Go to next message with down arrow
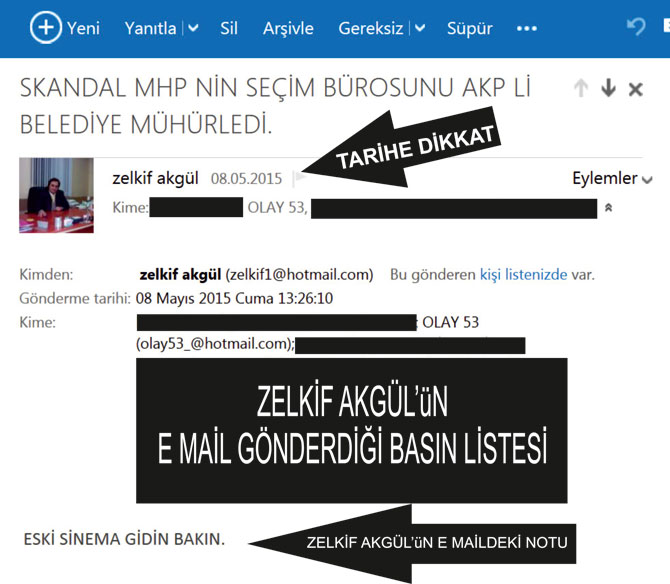The image size is (670, 584). pyautogui.click(x=608, y=88)
